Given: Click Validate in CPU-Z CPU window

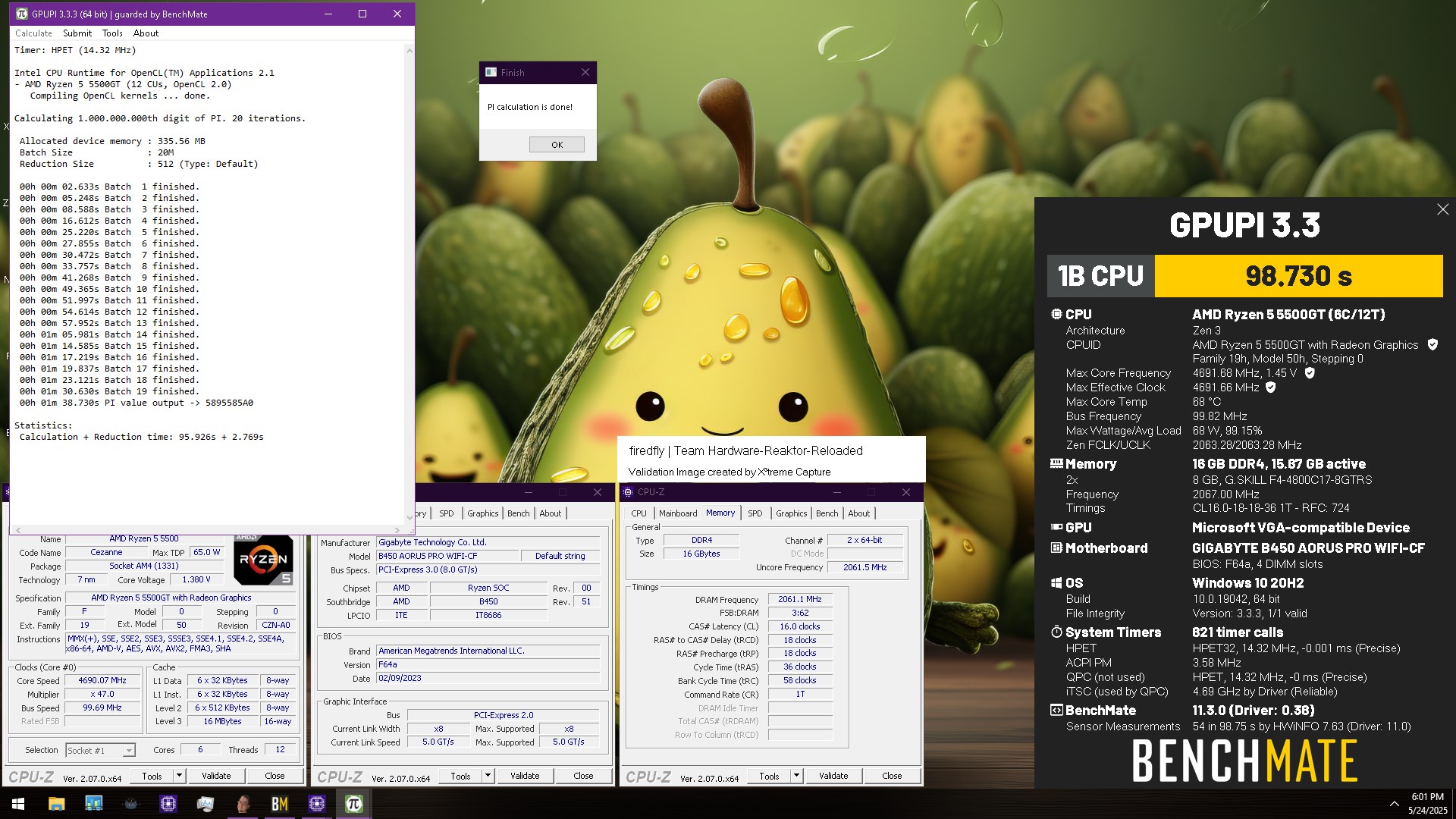Looking at the screenshot, I should click(216, 776).
